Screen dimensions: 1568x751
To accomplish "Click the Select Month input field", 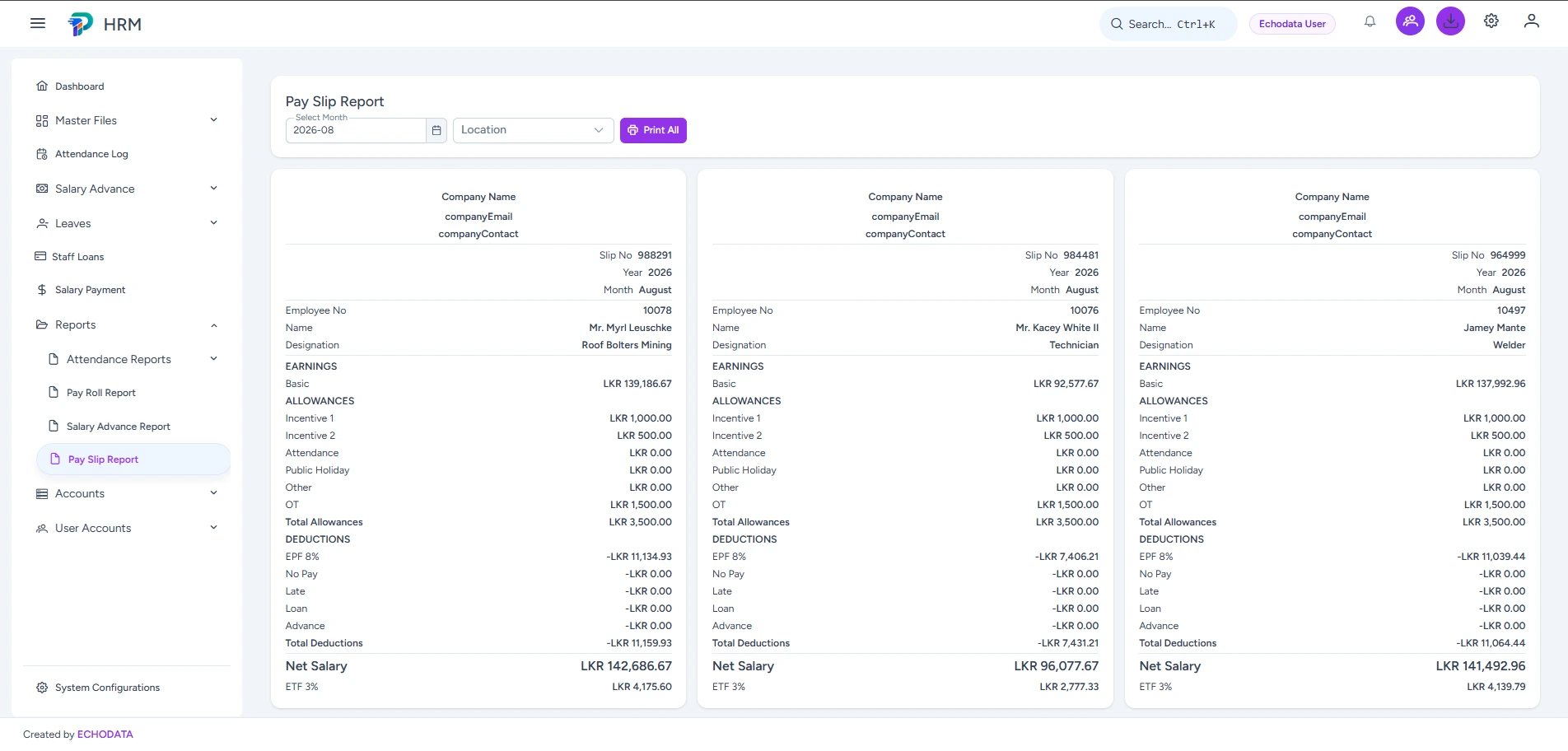I will pyautogui.click(x=356, y=130).
